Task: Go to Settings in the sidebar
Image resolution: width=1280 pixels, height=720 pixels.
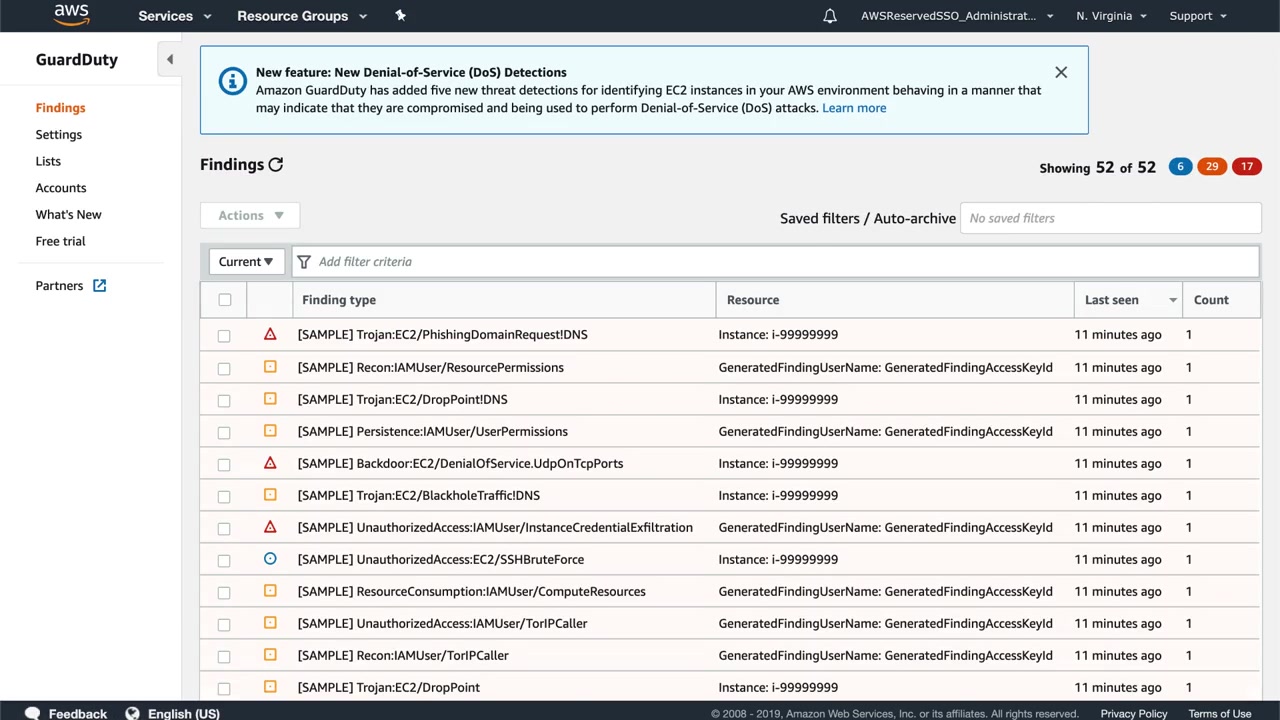Action: [x=59, y=134]
